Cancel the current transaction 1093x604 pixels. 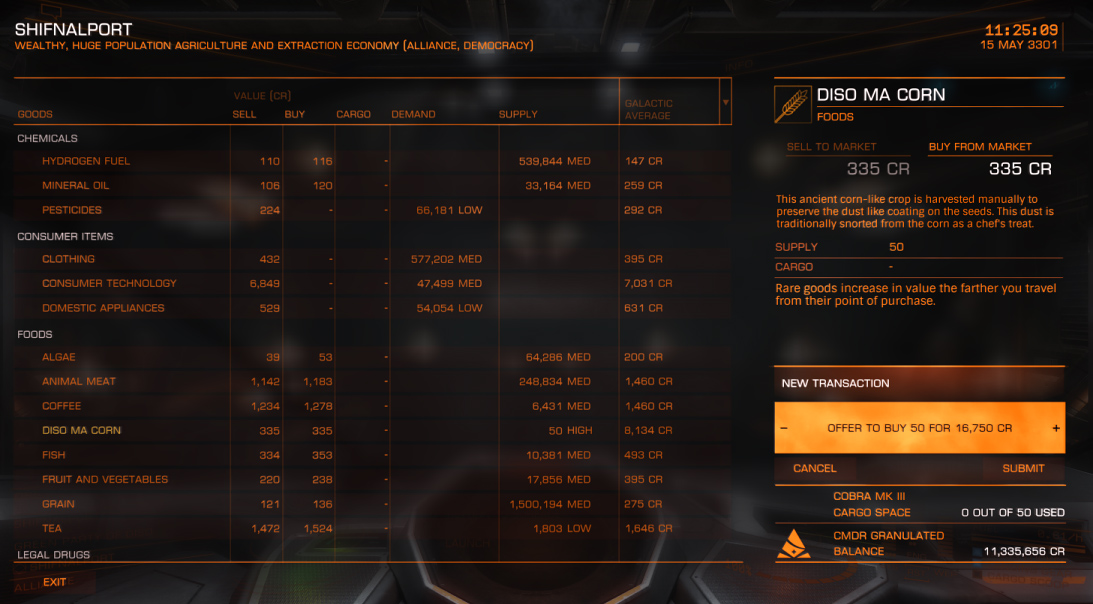pyautogui.click(x=815, y=469)
